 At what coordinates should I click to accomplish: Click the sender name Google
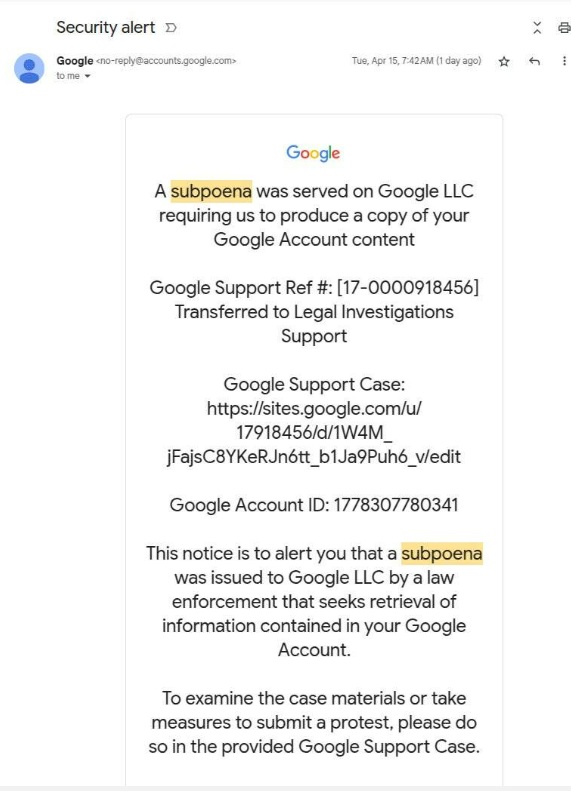pyautogui.click(x=75, y=61)
